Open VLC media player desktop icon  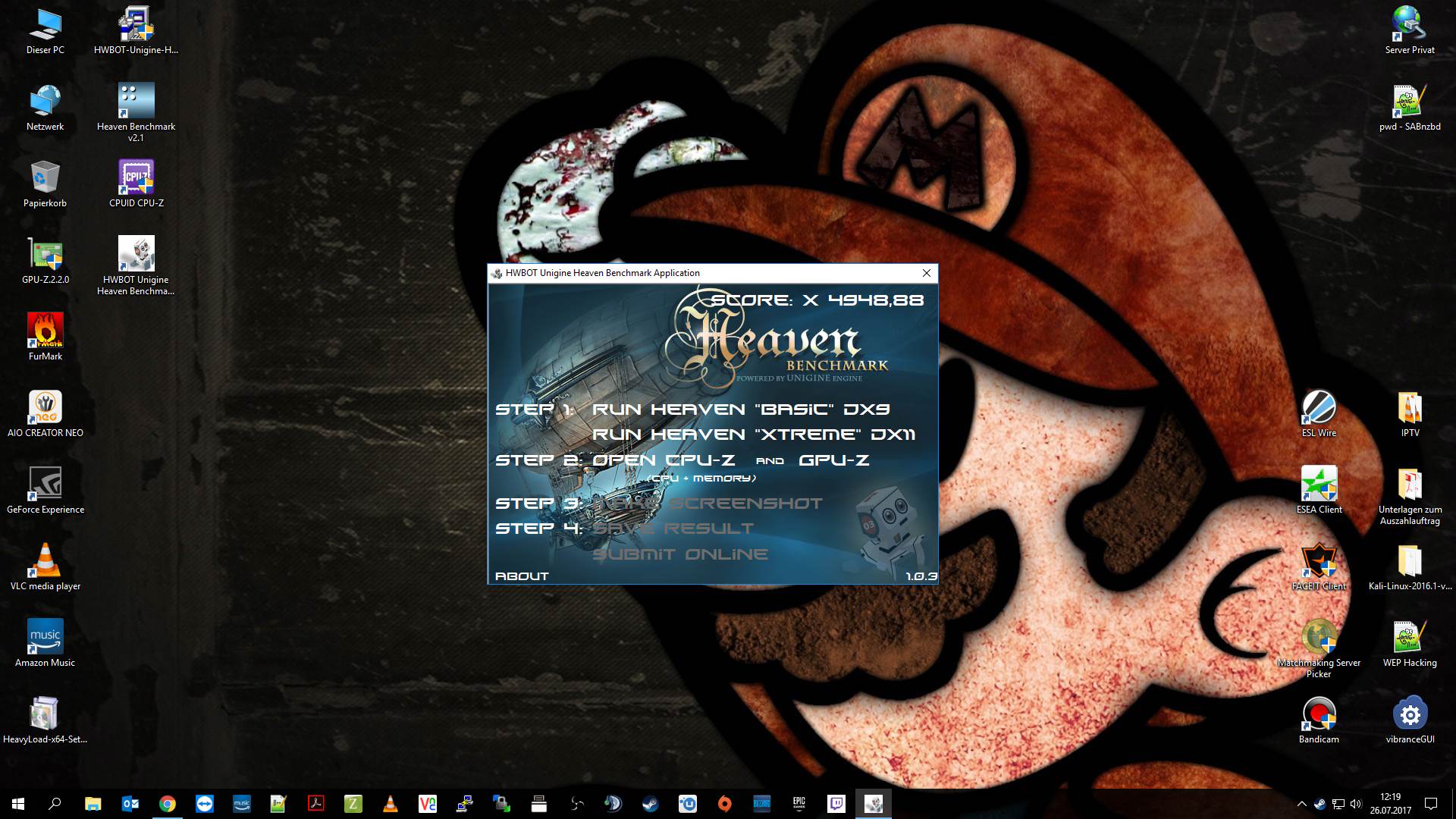(x=45, y=567)
